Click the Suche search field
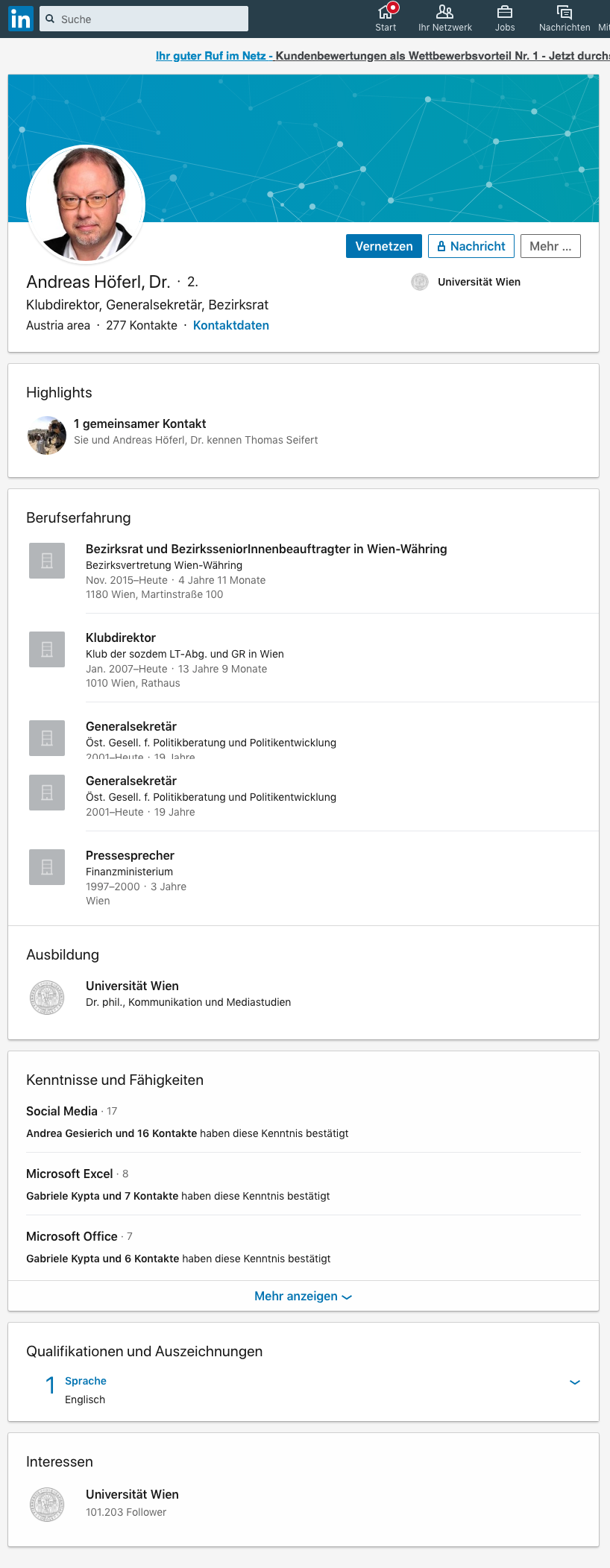The width and height of the screenshot is (610, 1568). 144,19
